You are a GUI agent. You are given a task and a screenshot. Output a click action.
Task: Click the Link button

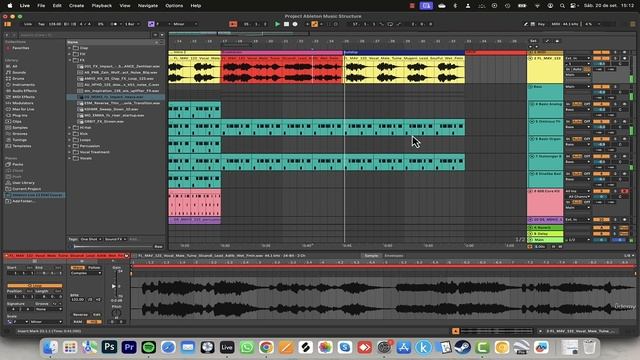coord(28,24)
